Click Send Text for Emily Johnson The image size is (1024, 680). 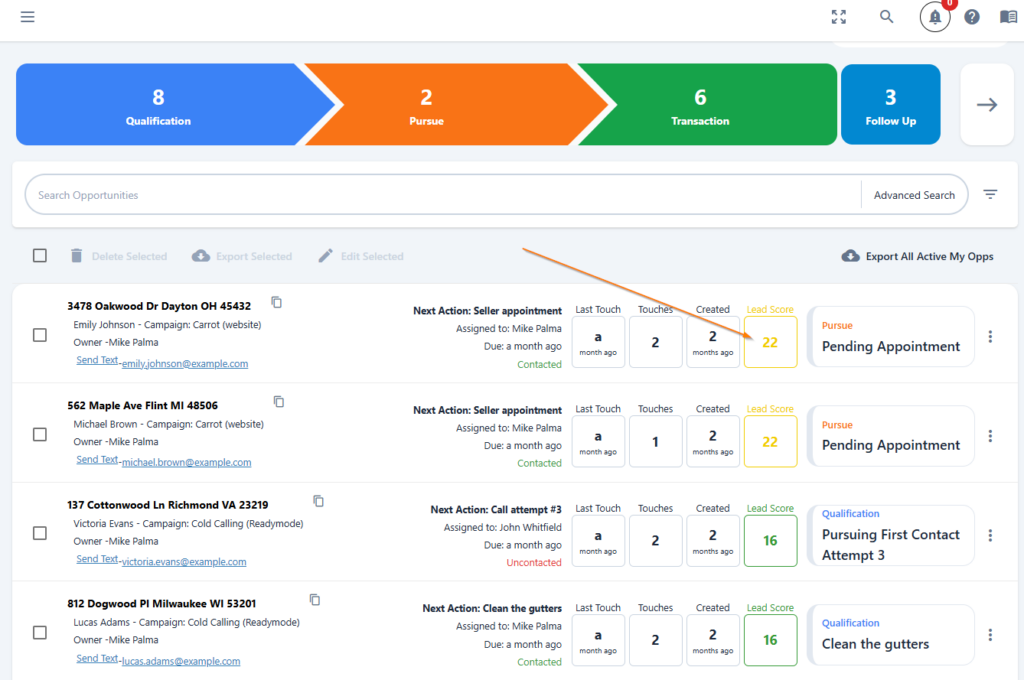(97, 360)
